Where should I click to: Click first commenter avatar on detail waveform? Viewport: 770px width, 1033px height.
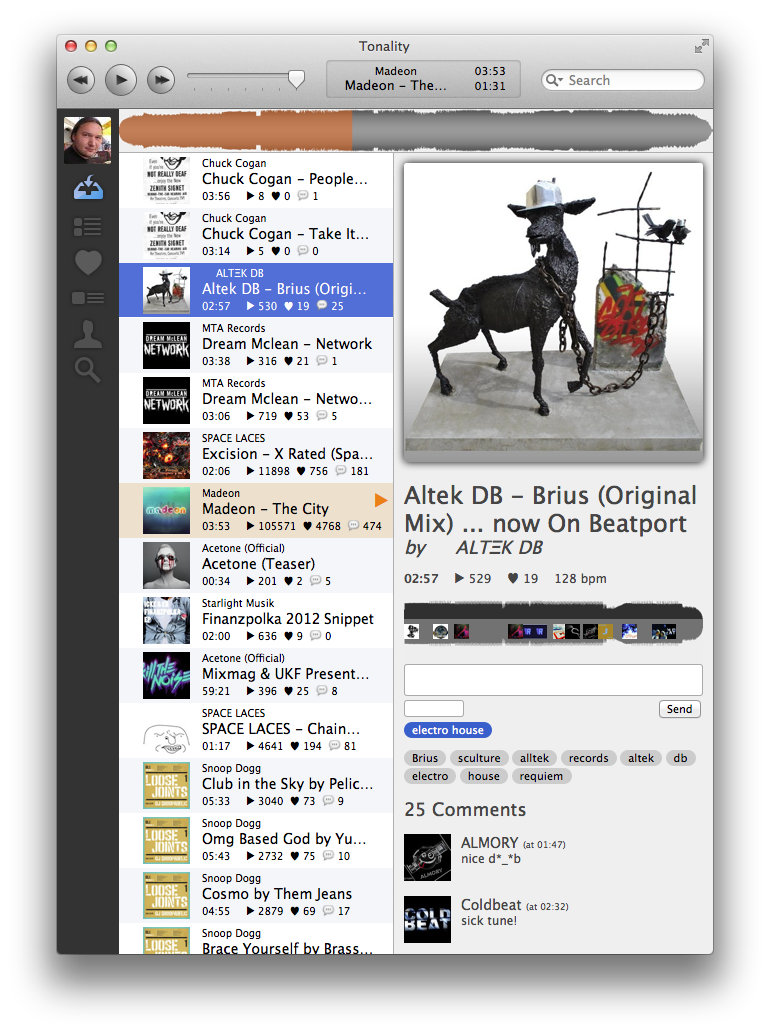pos(412,632)
